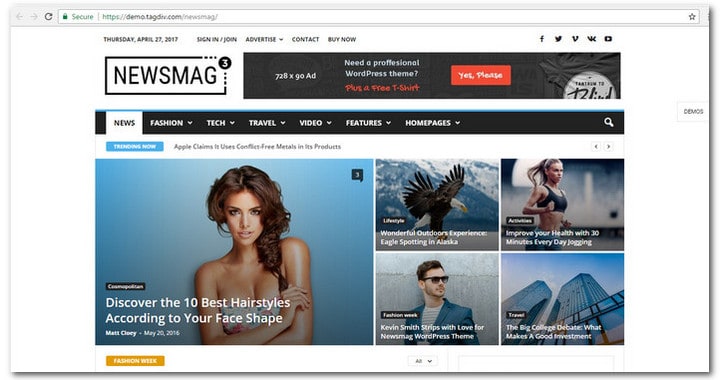The image size is (720, 380).
Task: Click the Fashion week tag on the Kevin Smith article
Action: tap(400, 315)
